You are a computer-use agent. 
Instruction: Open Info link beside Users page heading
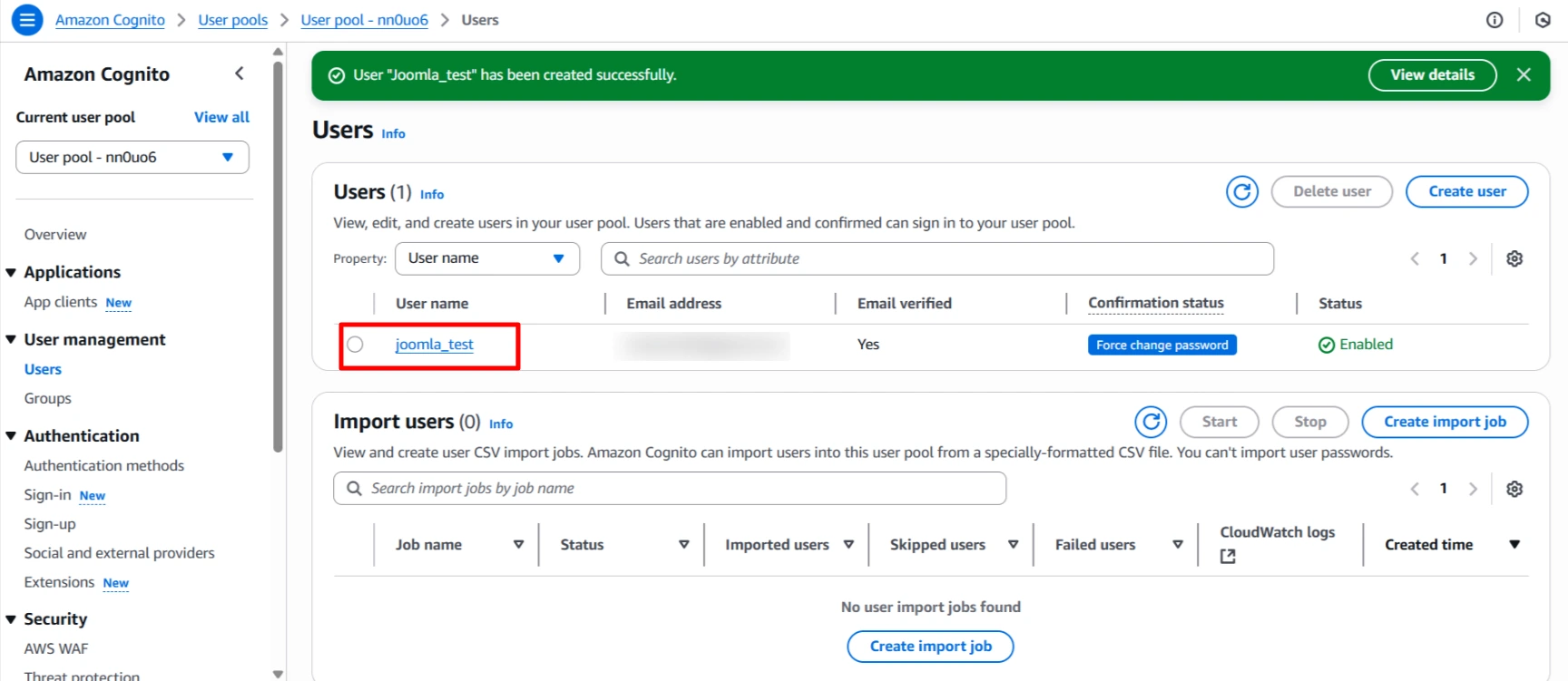coord(393,133)
